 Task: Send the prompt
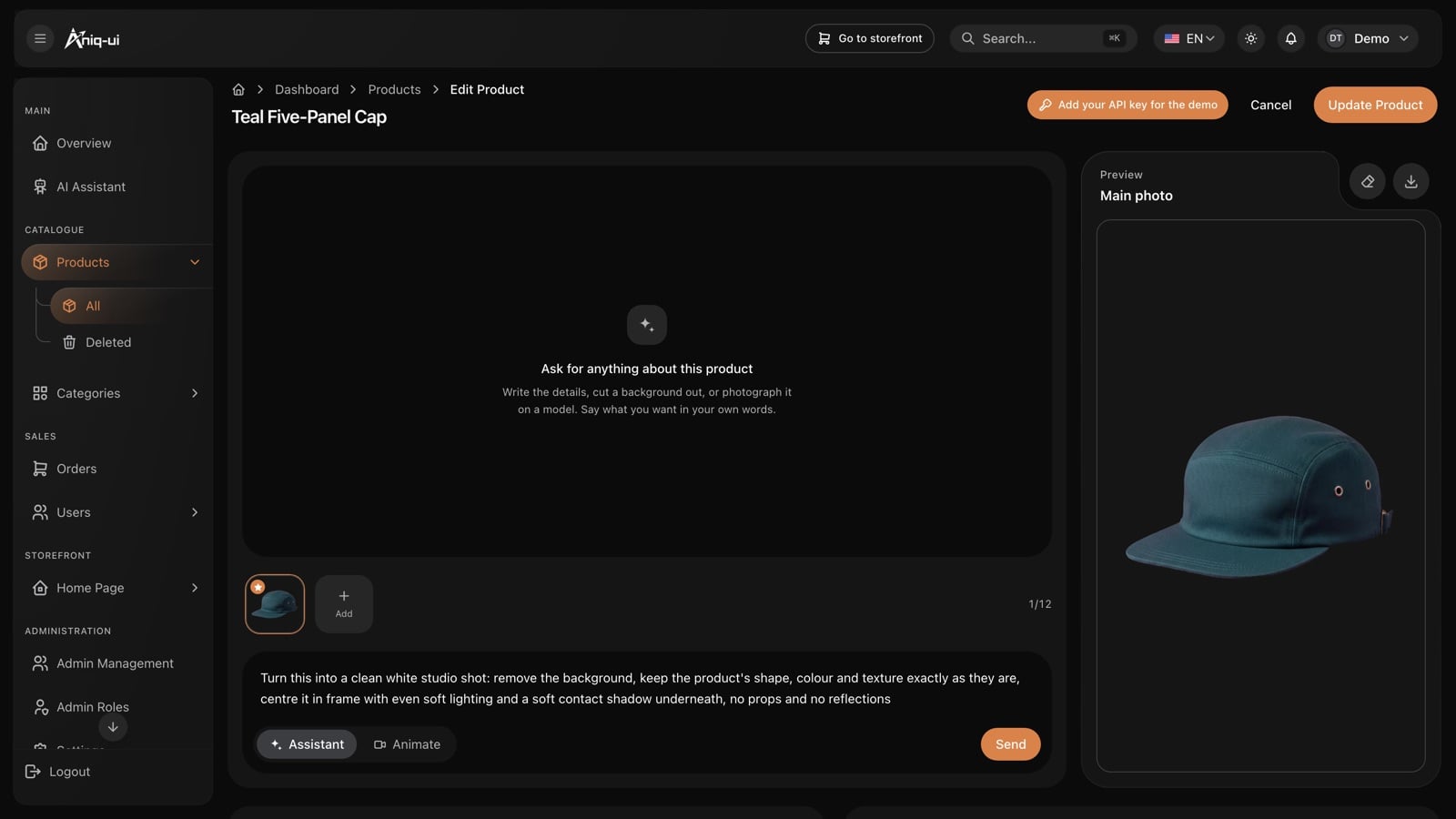[x=1010, y=744]
